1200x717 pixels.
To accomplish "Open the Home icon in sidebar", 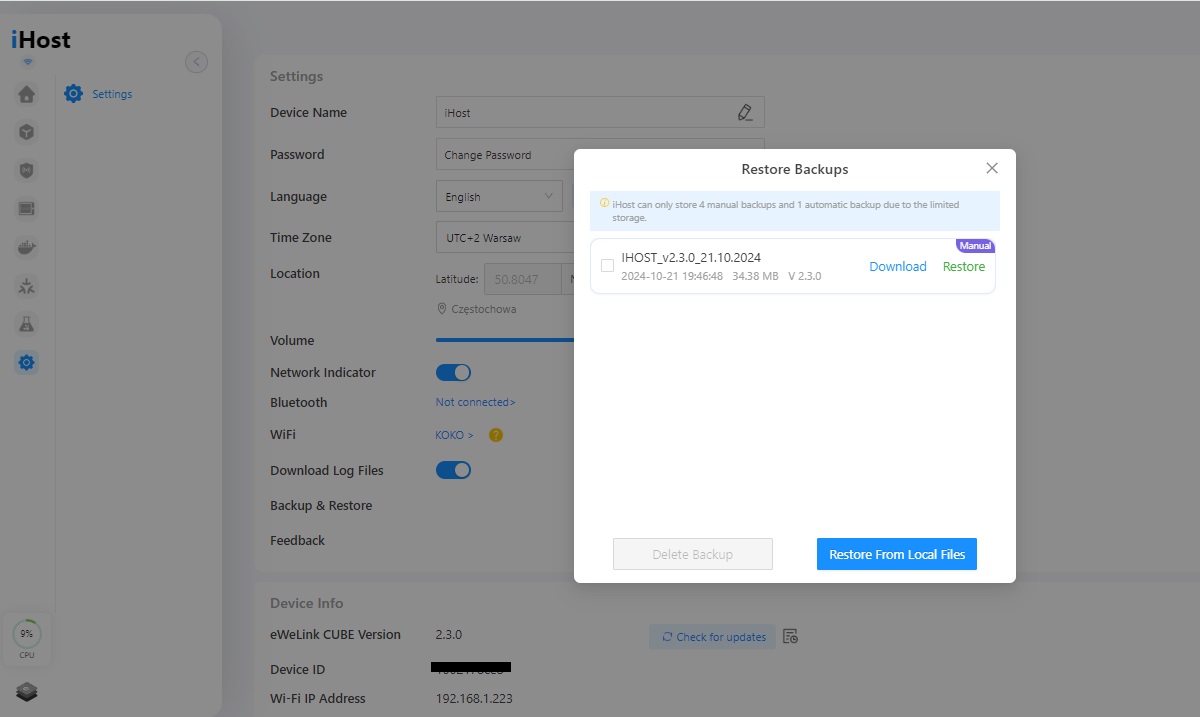I will coord(27,95).
